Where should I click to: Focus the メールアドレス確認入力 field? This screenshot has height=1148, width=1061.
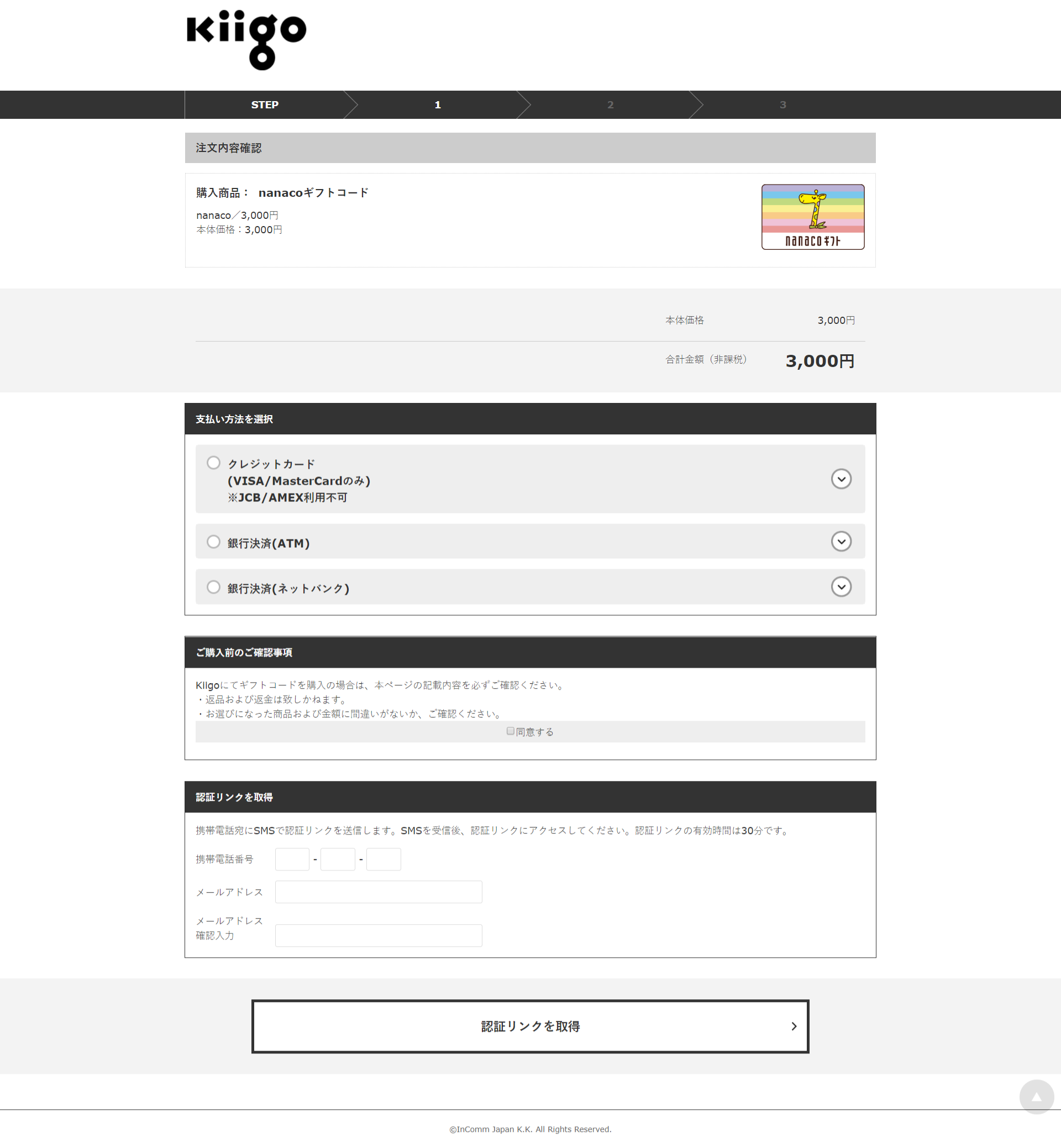tap(379, 936)
